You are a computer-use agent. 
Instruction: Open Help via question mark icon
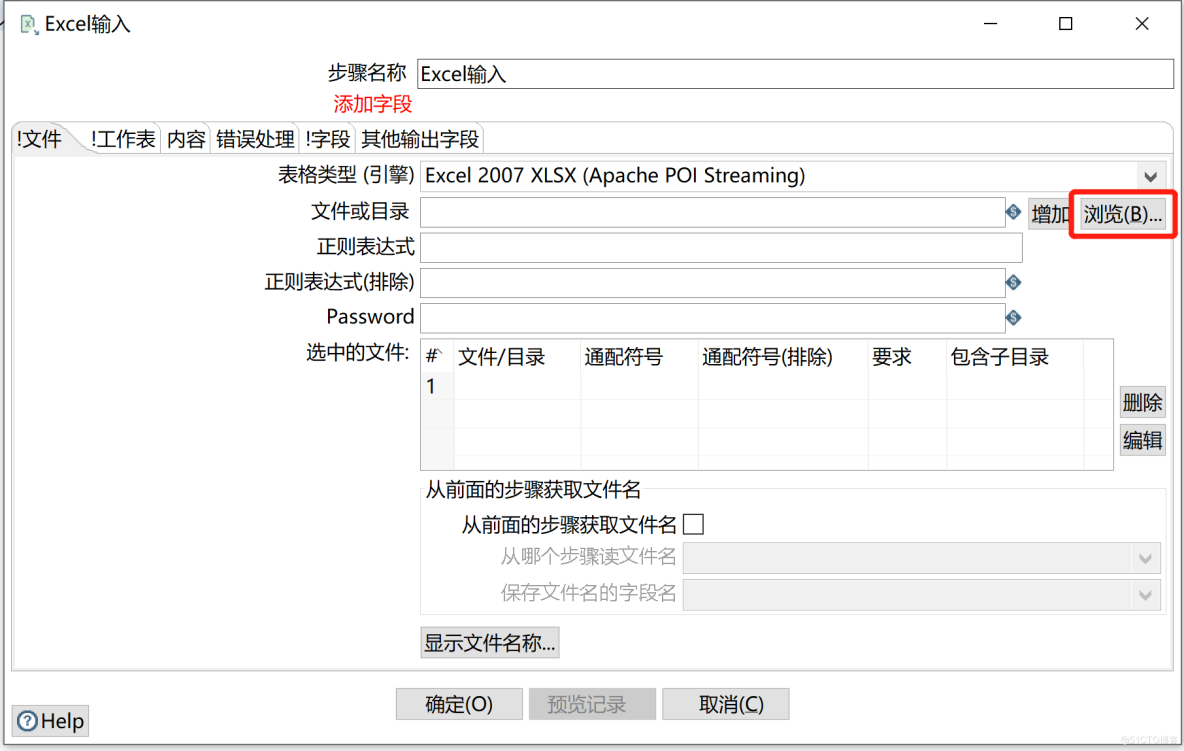click(x=28, y=721)
